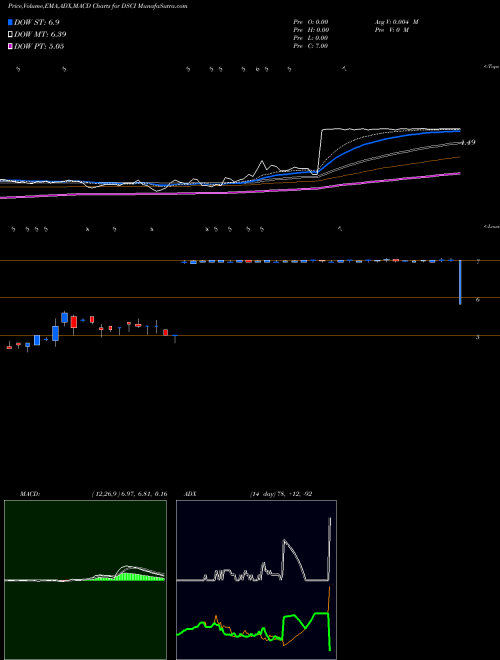
Task: Click the magenta DOW PT legend swatch
Action: [11, 46]
